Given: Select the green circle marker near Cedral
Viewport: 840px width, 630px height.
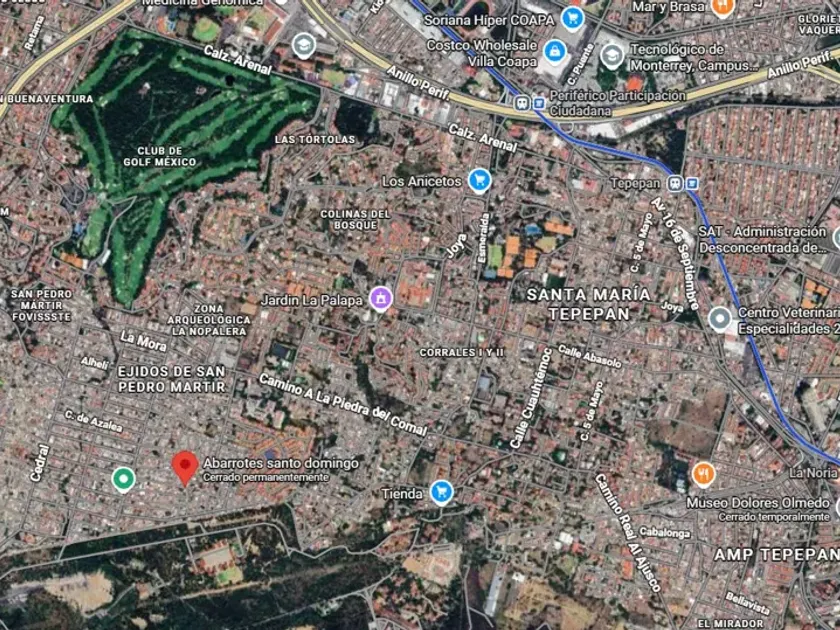Looking at the screenshot, I should 123,478.
